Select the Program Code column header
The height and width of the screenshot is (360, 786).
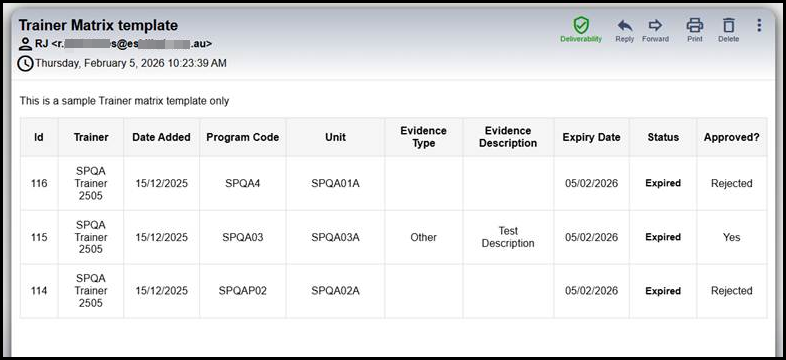(243, 137)
